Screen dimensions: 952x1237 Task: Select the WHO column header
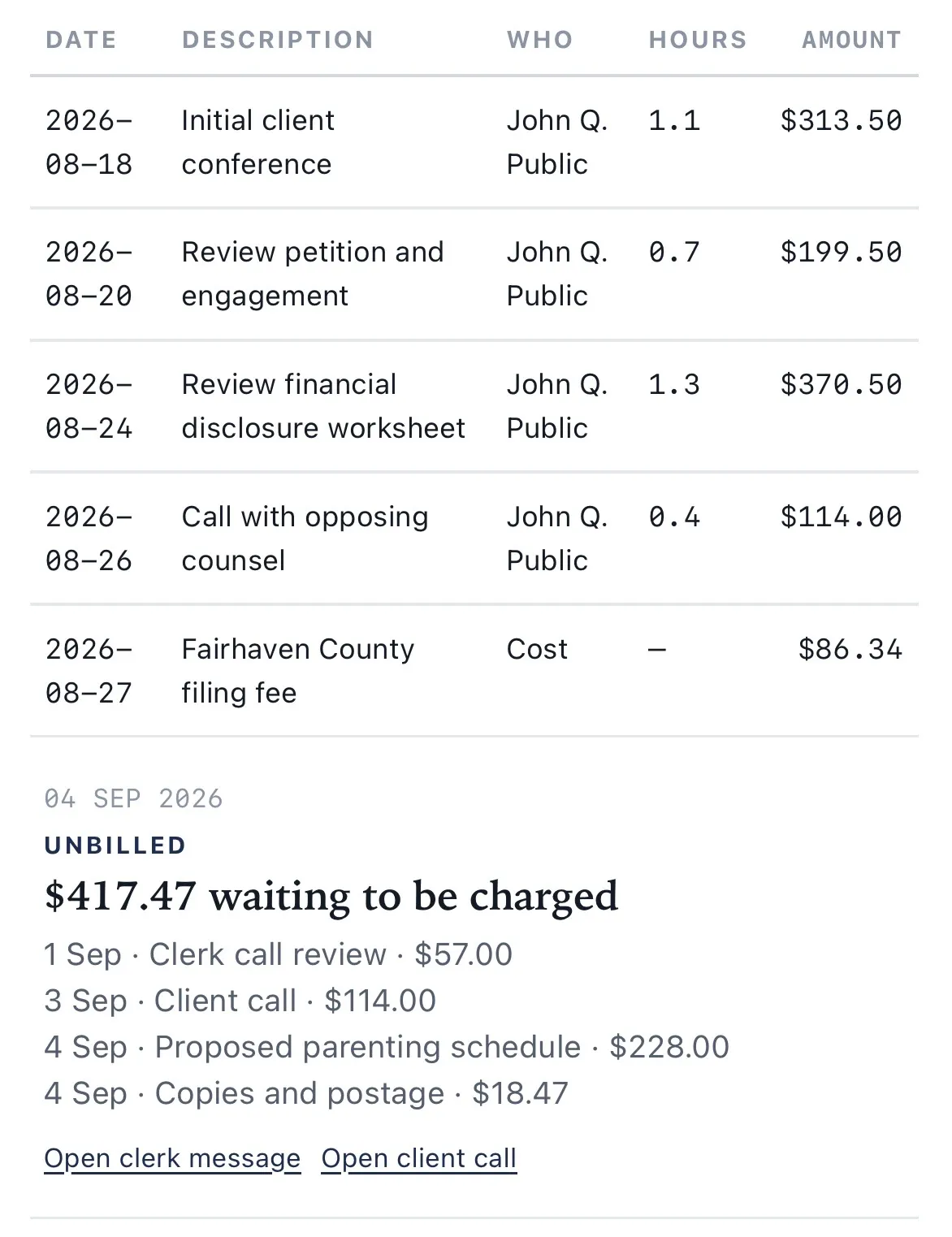coord(540,40)
